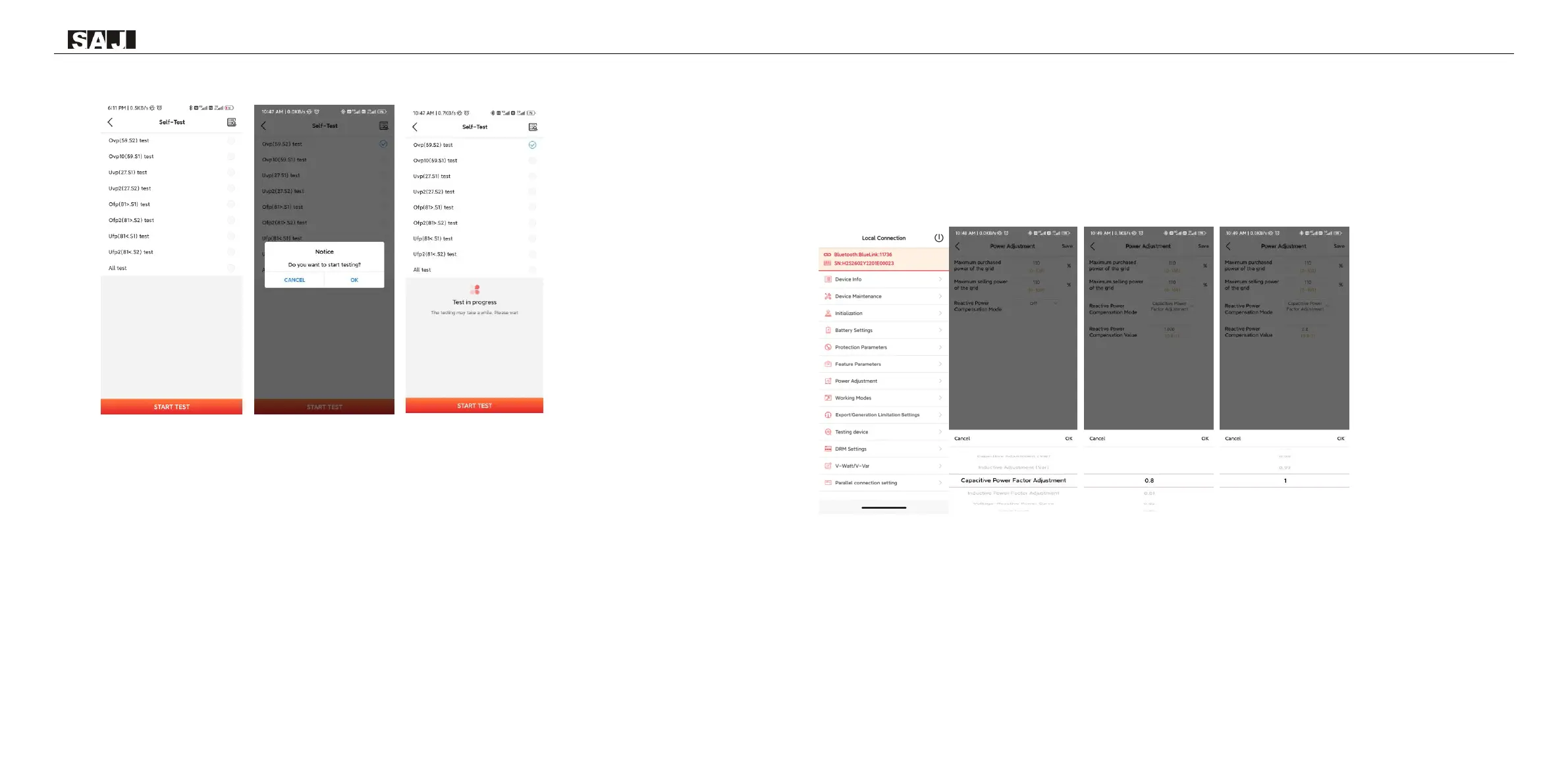Tap the link icon beside Bluetooth:BlueLink:11736

828,254
